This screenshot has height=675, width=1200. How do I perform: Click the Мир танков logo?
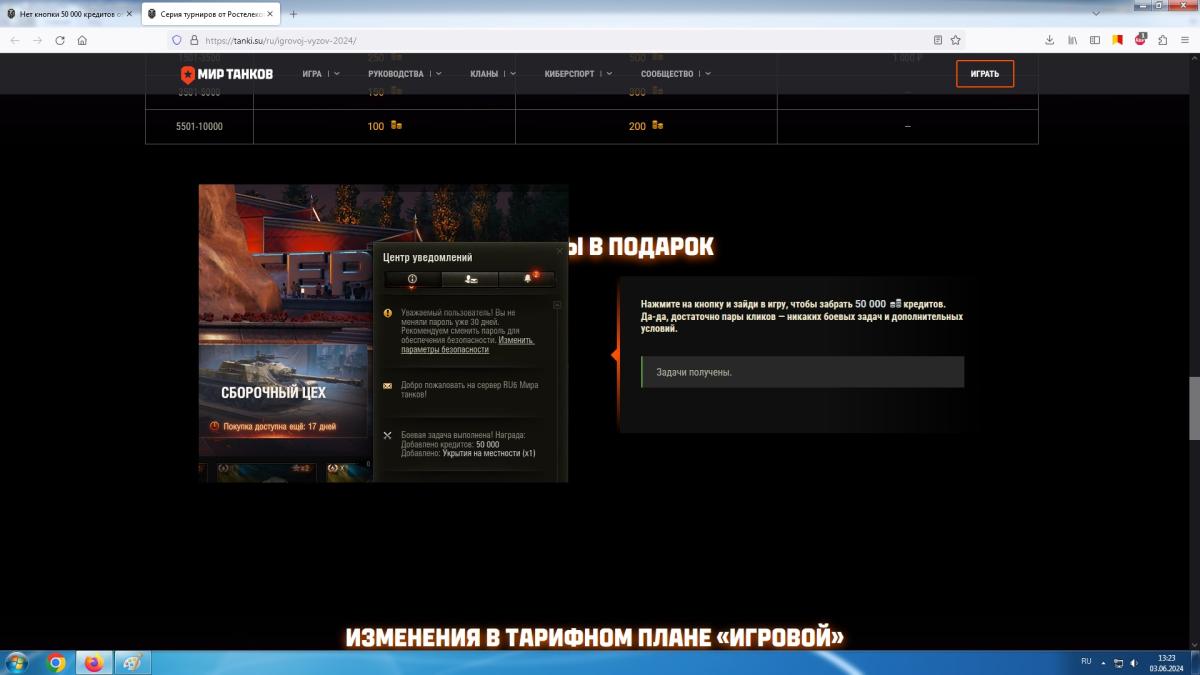[227, 74]
